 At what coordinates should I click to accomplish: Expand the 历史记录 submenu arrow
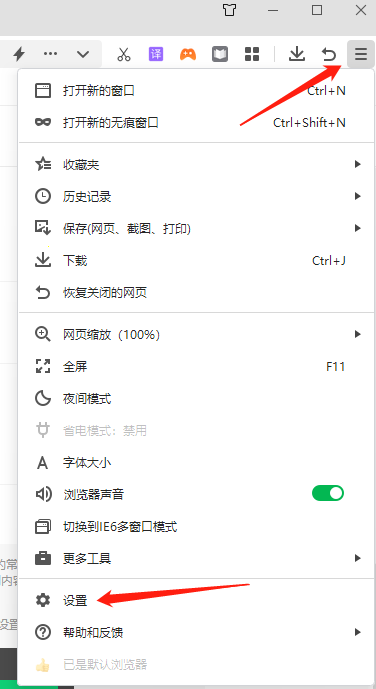tap(358, 196)
